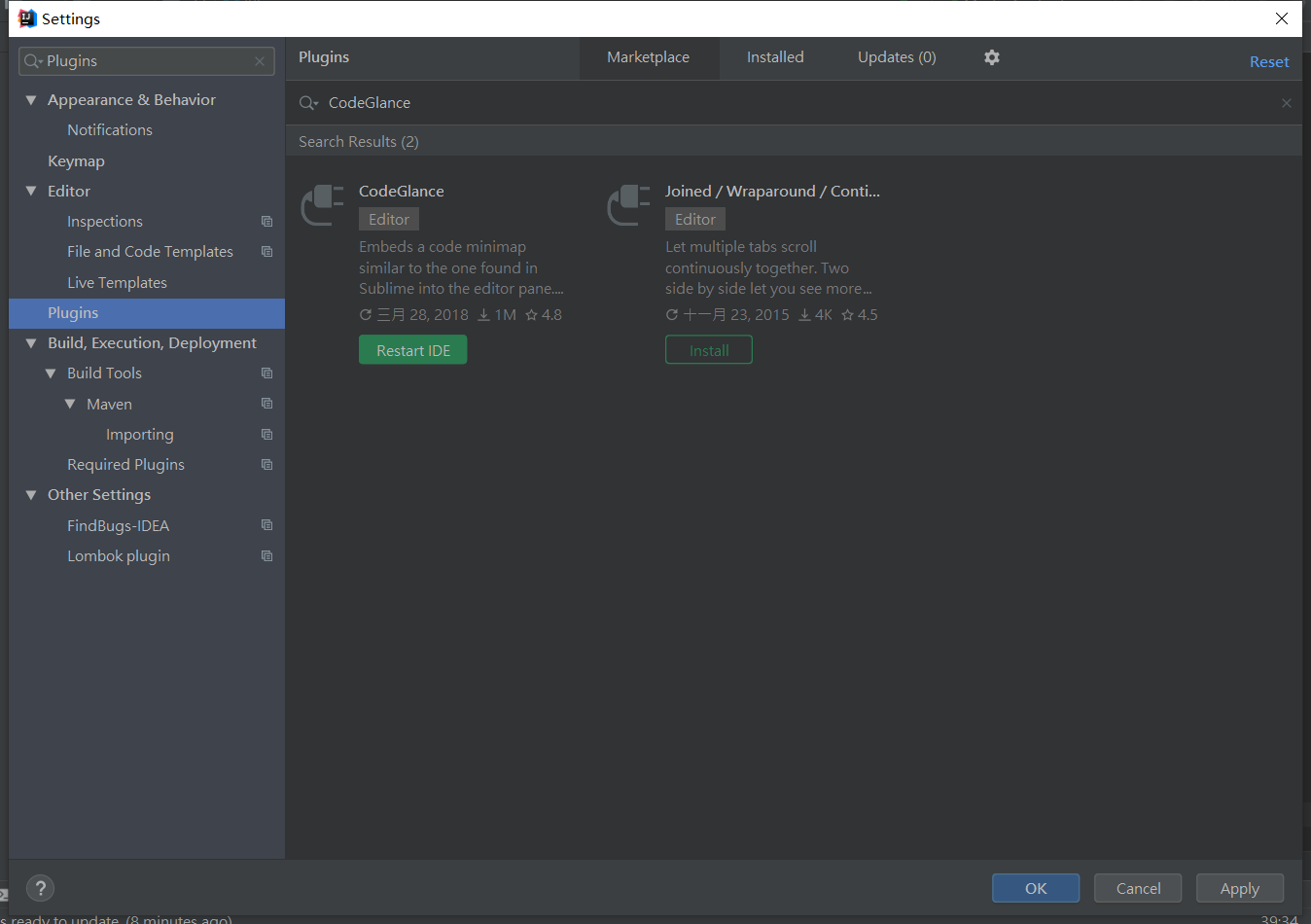1311x924 pixels.
Task: Collapse Build, Execution, Deployment section
Action: [x=31, y=343]
